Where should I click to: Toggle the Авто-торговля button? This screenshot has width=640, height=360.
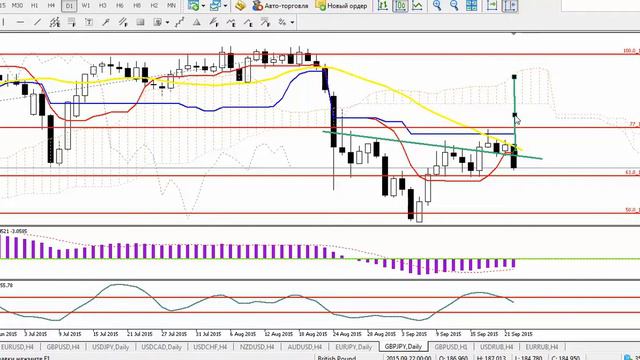tap(280, 6)
